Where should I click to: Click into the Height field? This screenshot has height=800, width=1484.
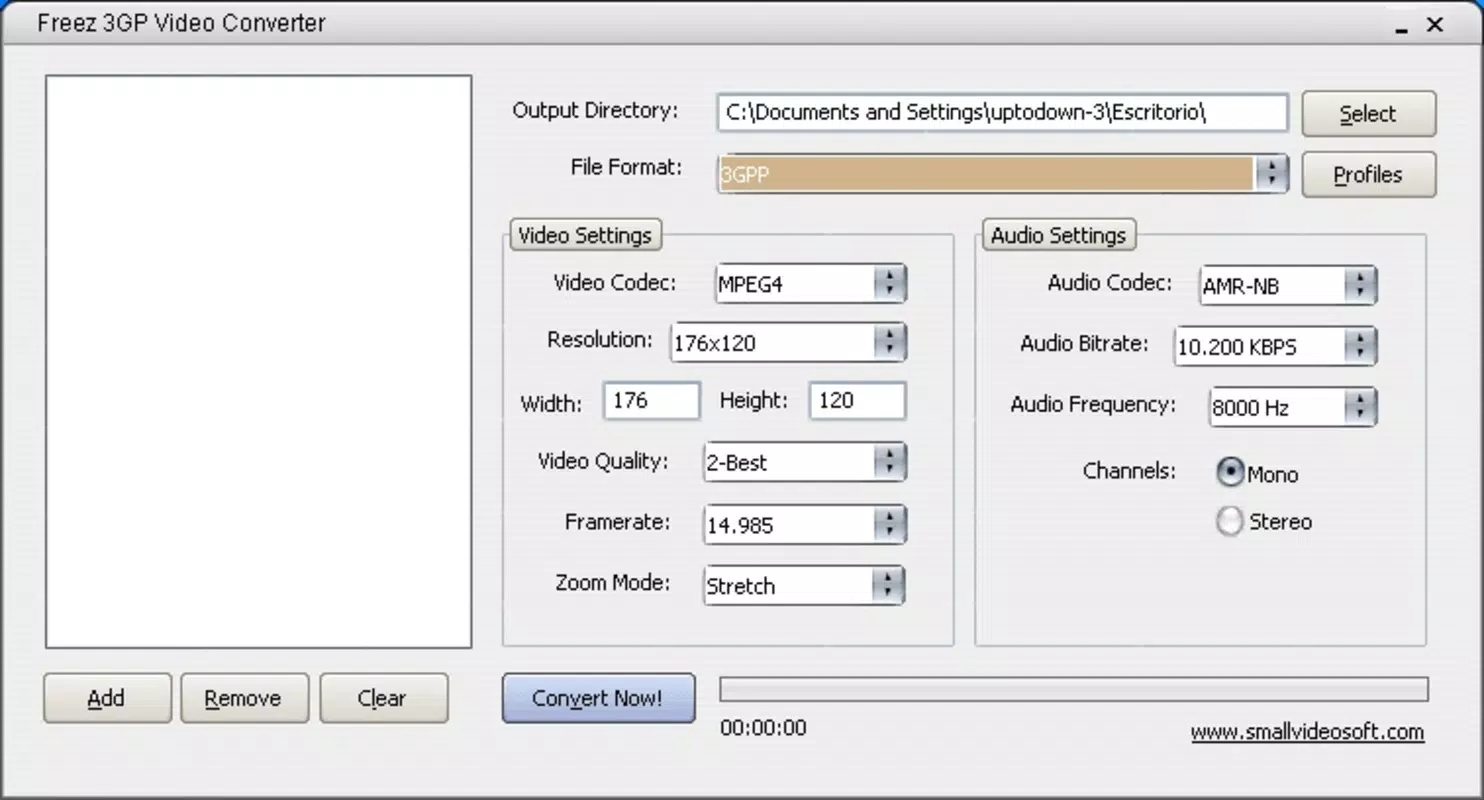[x=858, y=401]
